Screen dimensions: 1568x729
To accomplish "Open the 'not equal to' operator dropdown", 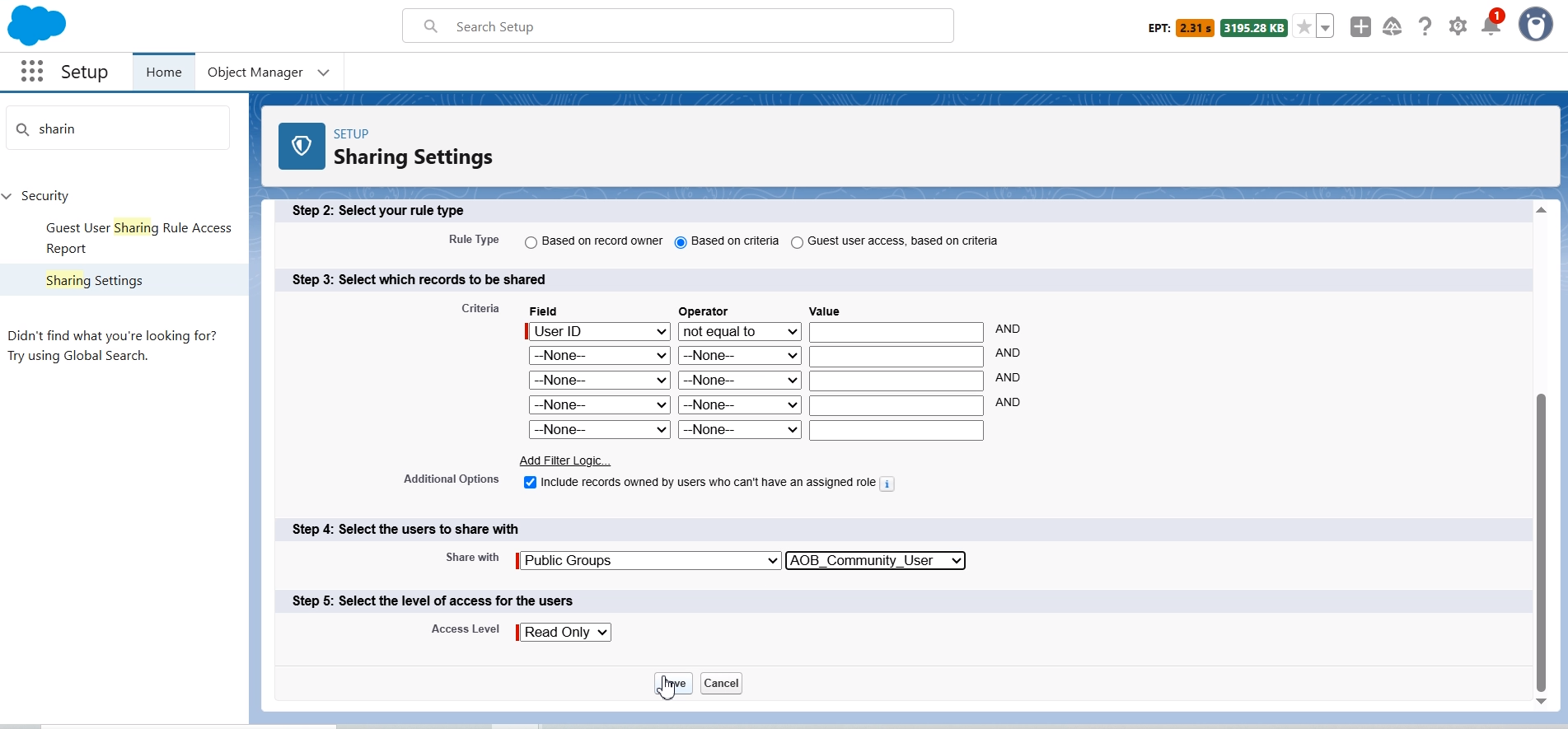I will (x=739, y=331).
